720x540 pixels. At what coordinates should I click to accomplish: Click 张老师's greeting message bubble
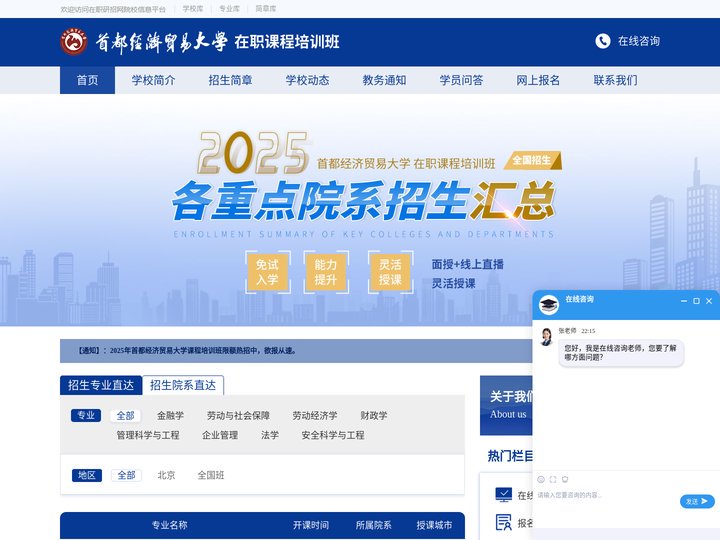click(x=621, y=353)
